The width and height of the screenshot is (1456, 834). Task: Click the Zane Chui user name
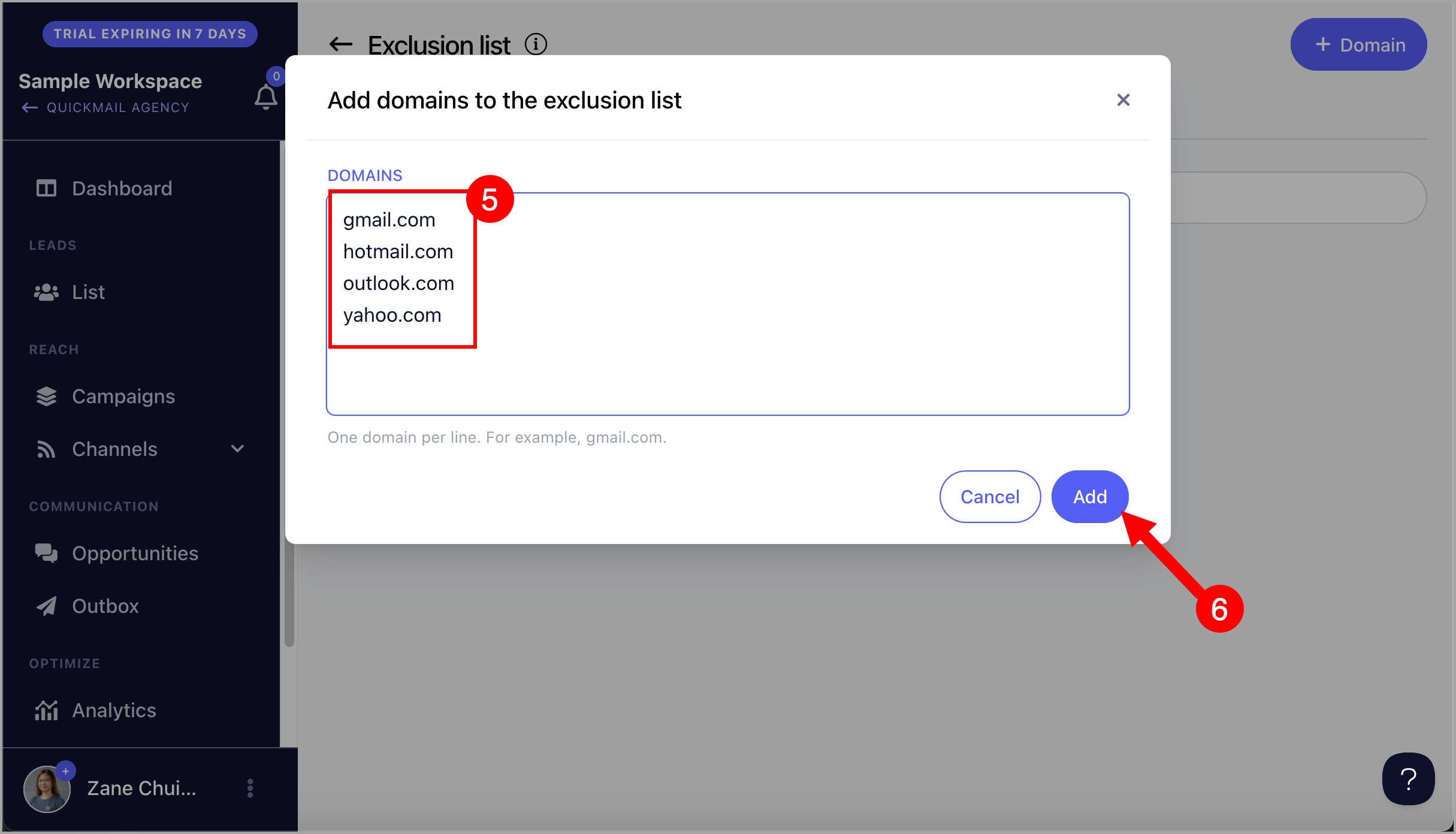141,788
